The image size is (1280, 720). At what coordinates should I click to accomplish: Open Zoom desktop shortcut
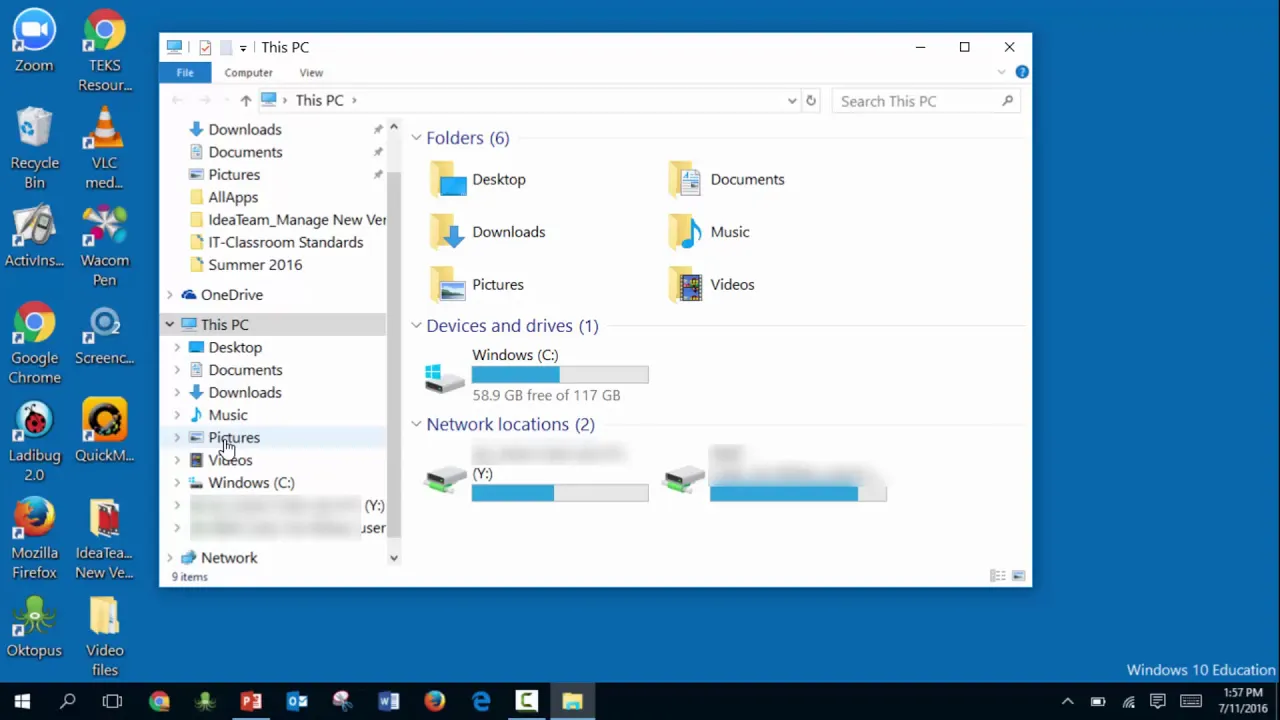click(x=34, y=43)
